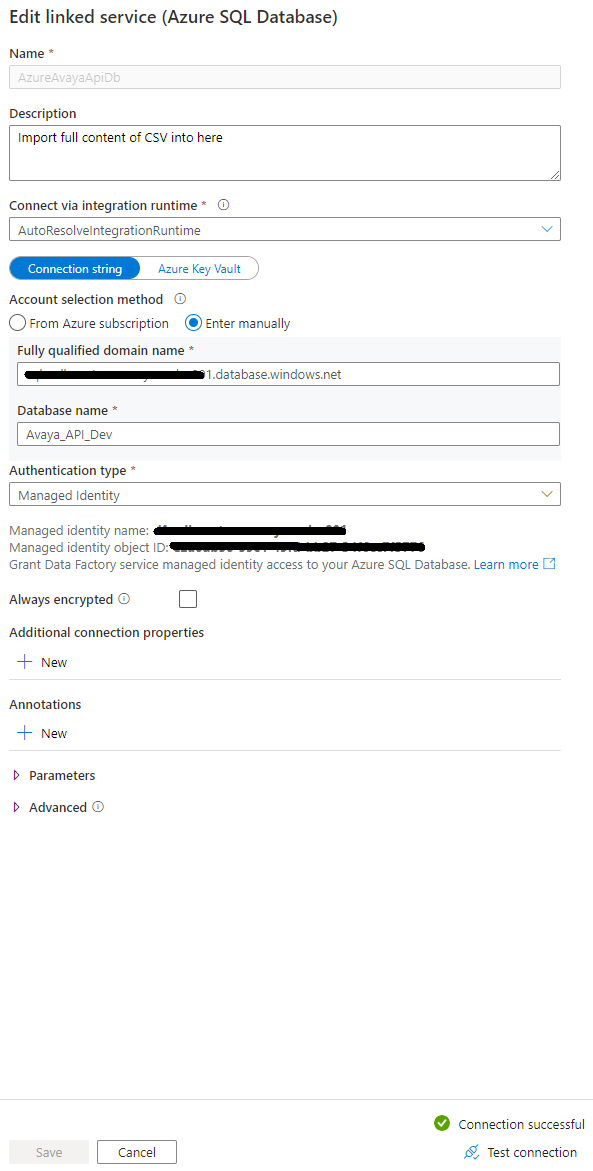Screen dimensions: 593x1171
Task: Open the integration runtime info tooltip
Action: pos(222,204)
